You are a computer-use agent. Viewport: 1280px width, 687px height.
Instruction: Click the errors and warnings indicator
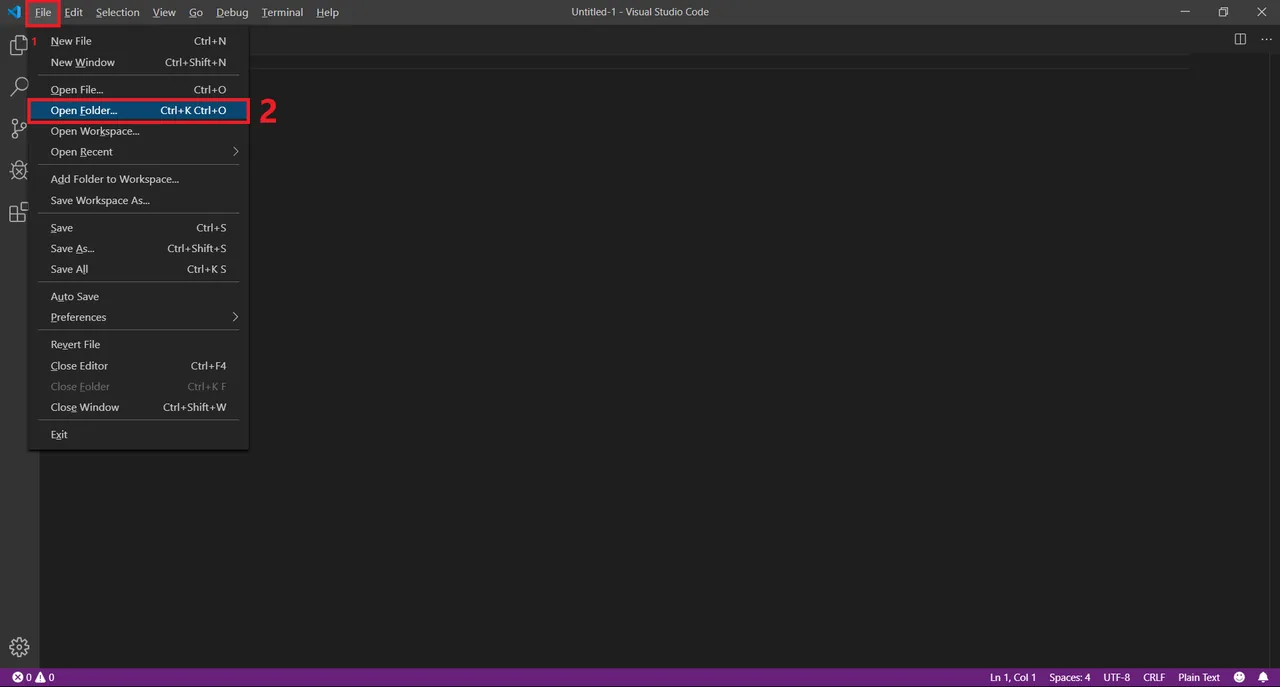click(33, 677)
